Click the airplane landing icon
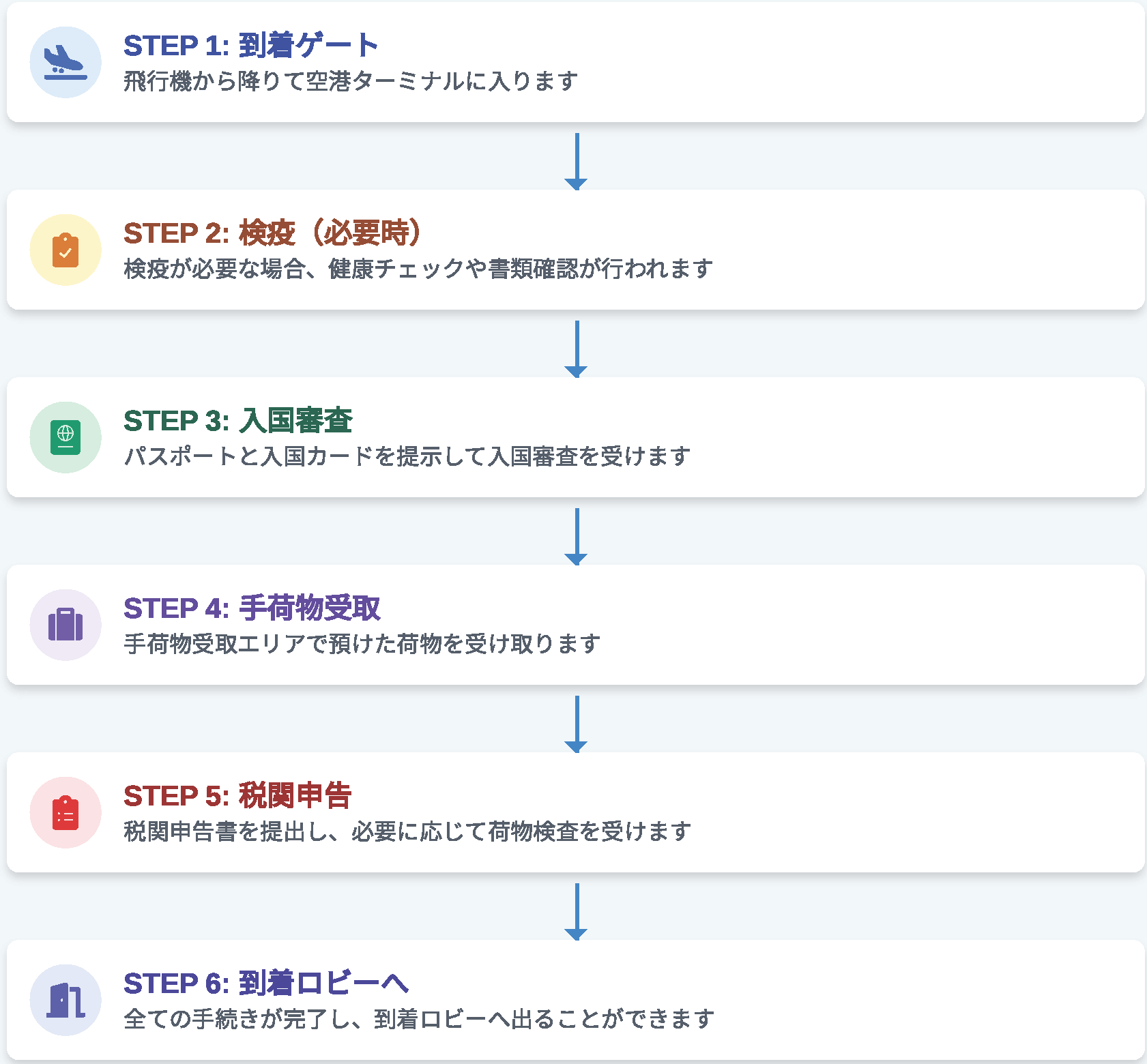 [66, 62]
